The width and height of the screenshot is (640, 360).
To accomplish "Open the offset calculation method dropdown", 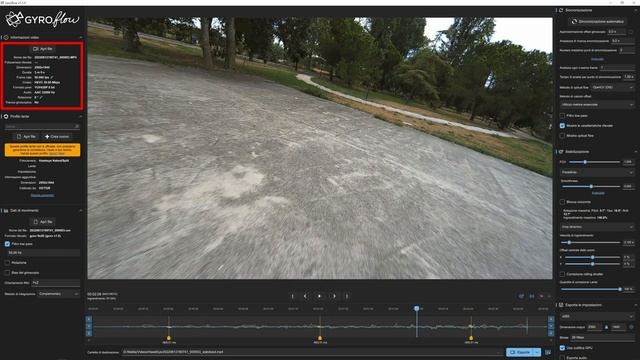I will (597, 105).
